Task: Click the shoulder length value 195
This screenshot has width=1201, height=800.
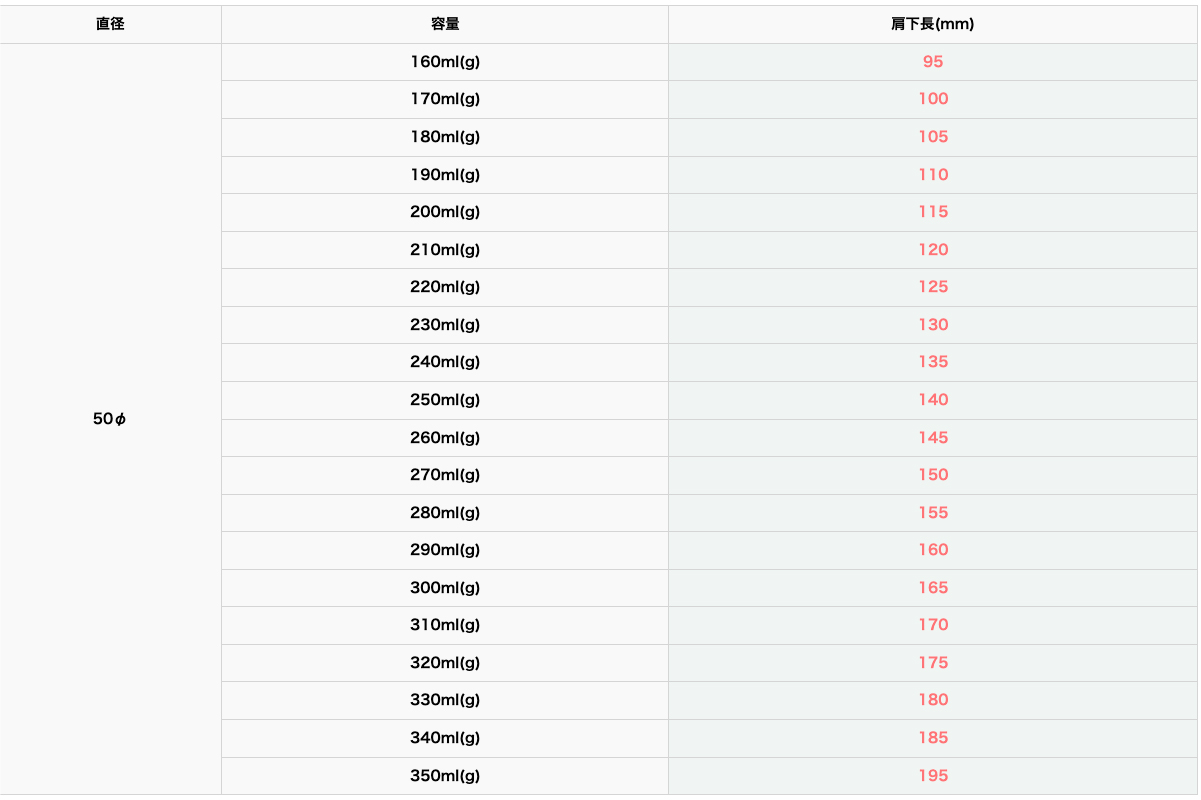Action: (x=933, y=776)
